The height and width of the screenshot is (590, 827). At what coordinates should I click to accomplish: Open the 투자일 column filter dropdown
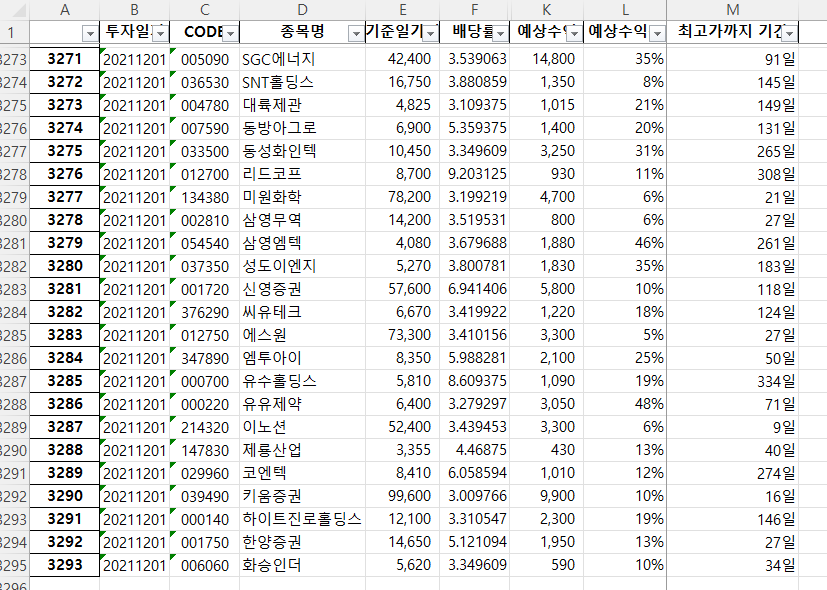pos(160,34)
